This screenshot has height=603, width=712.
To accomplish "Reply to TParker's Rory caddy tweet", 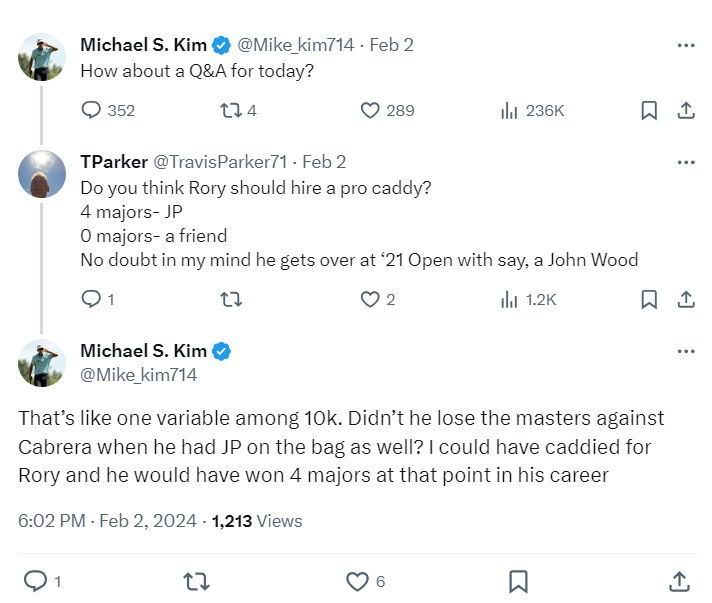I will pos(91,298).
